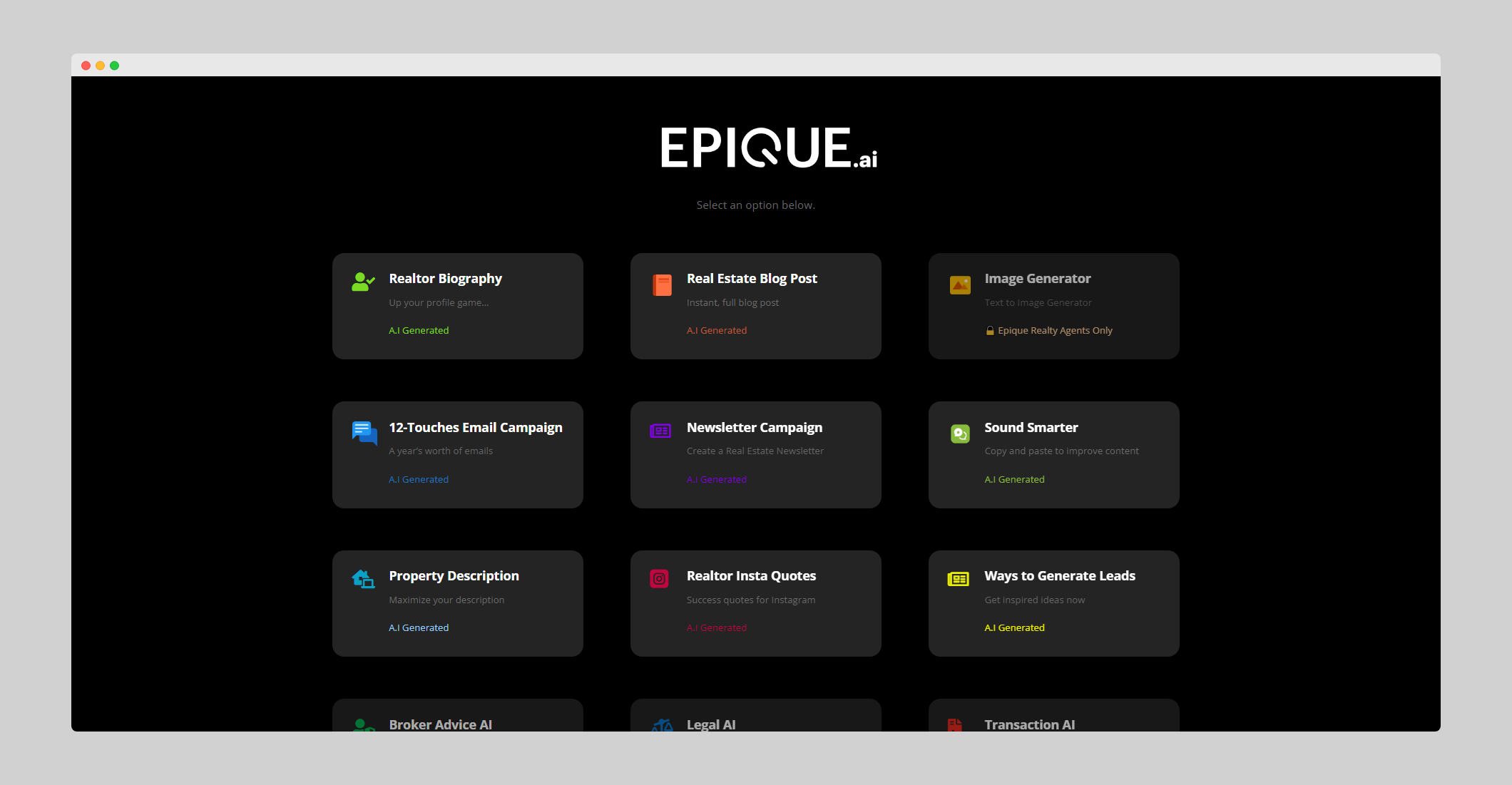The height and width of the screenshot is (785, 1512).
Task: Select the Image Generator title
Action: 1038,279
